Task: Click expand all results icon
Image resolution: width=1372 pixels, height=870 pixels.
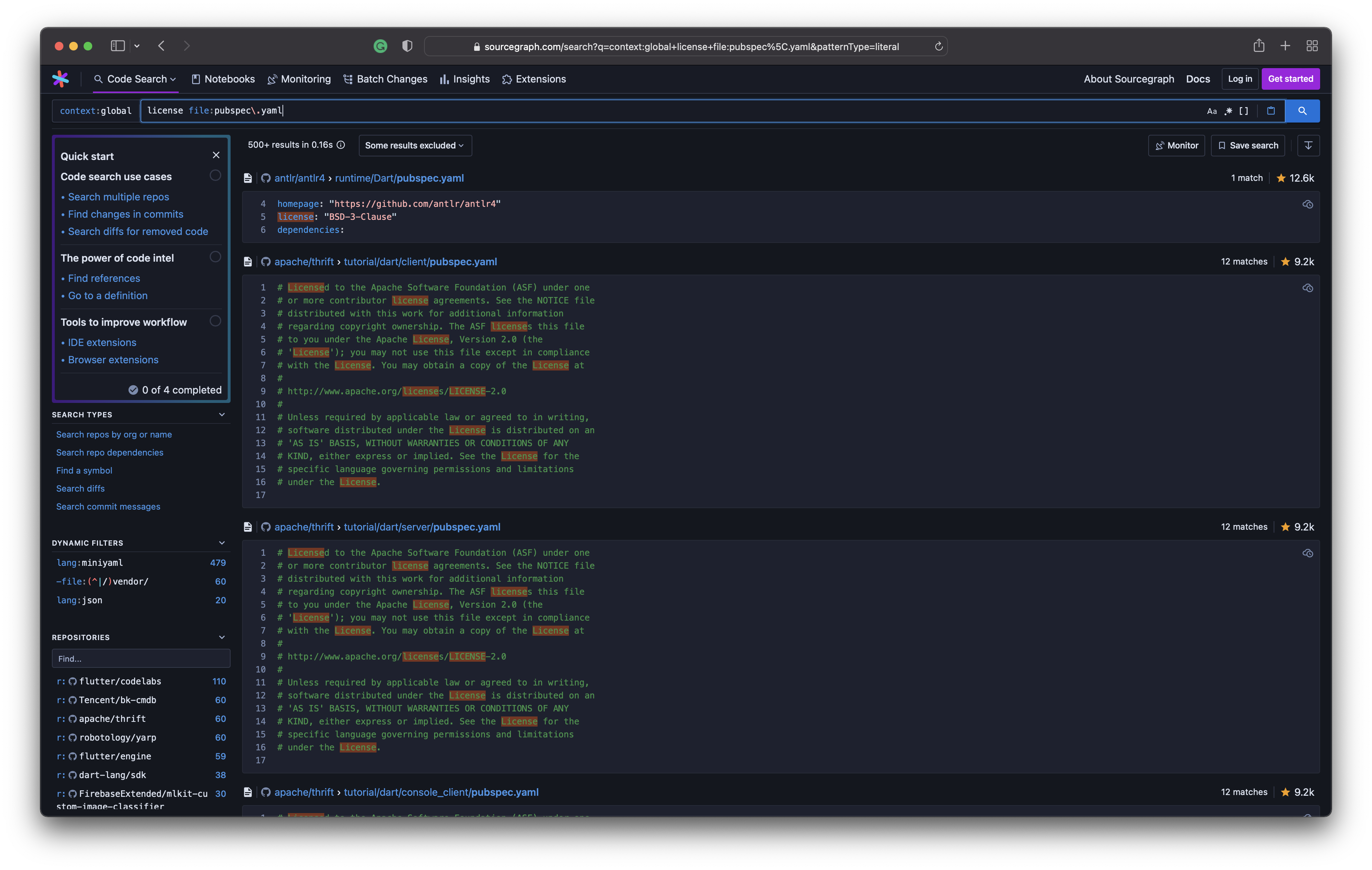Action: (x=1308, y=145)
